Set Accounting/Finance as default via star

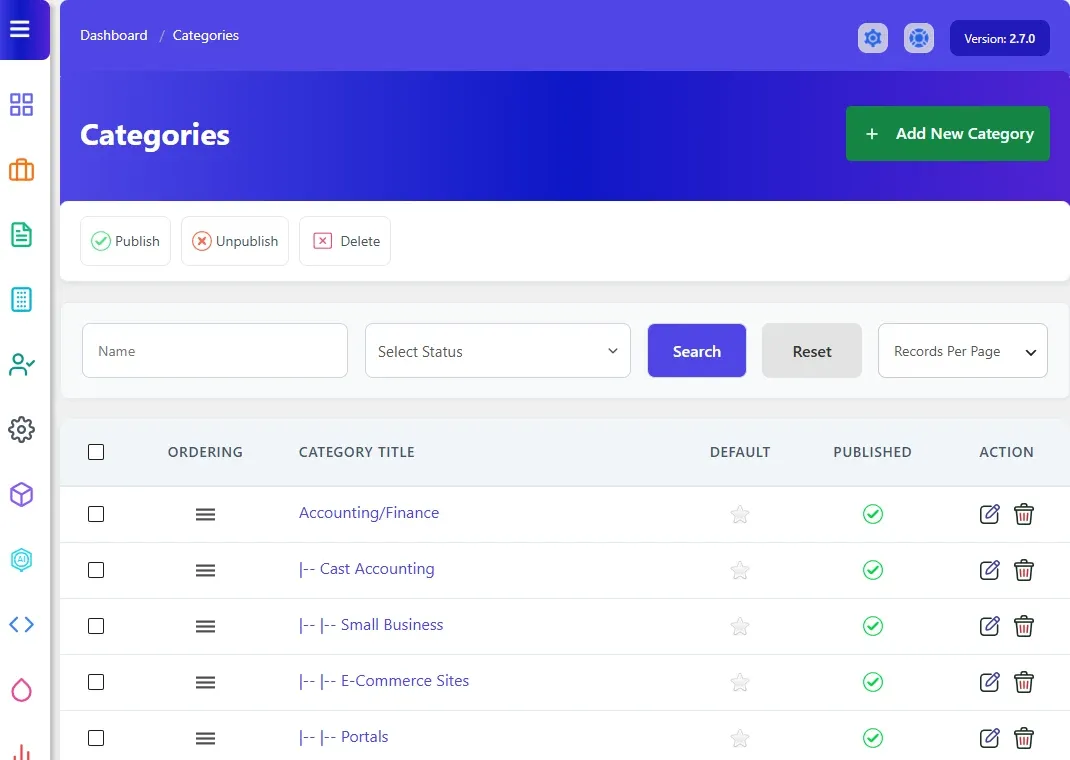[740, 514]
